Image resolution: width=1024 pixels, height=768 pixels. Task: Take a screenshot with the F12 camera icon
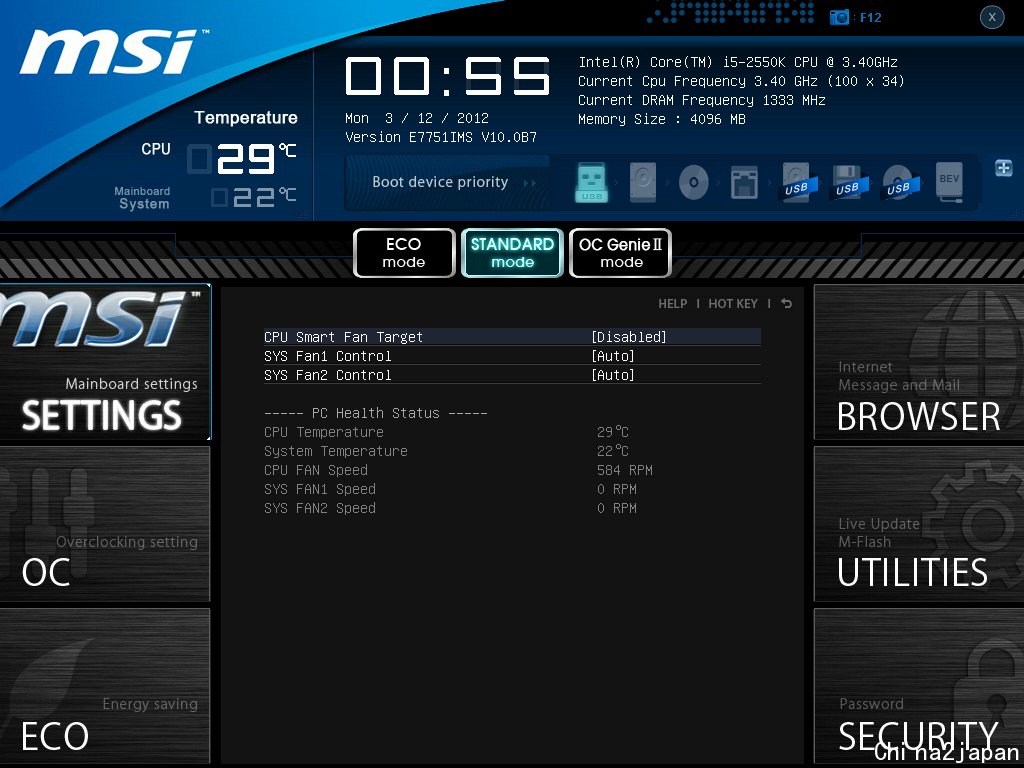pos(839,18)
